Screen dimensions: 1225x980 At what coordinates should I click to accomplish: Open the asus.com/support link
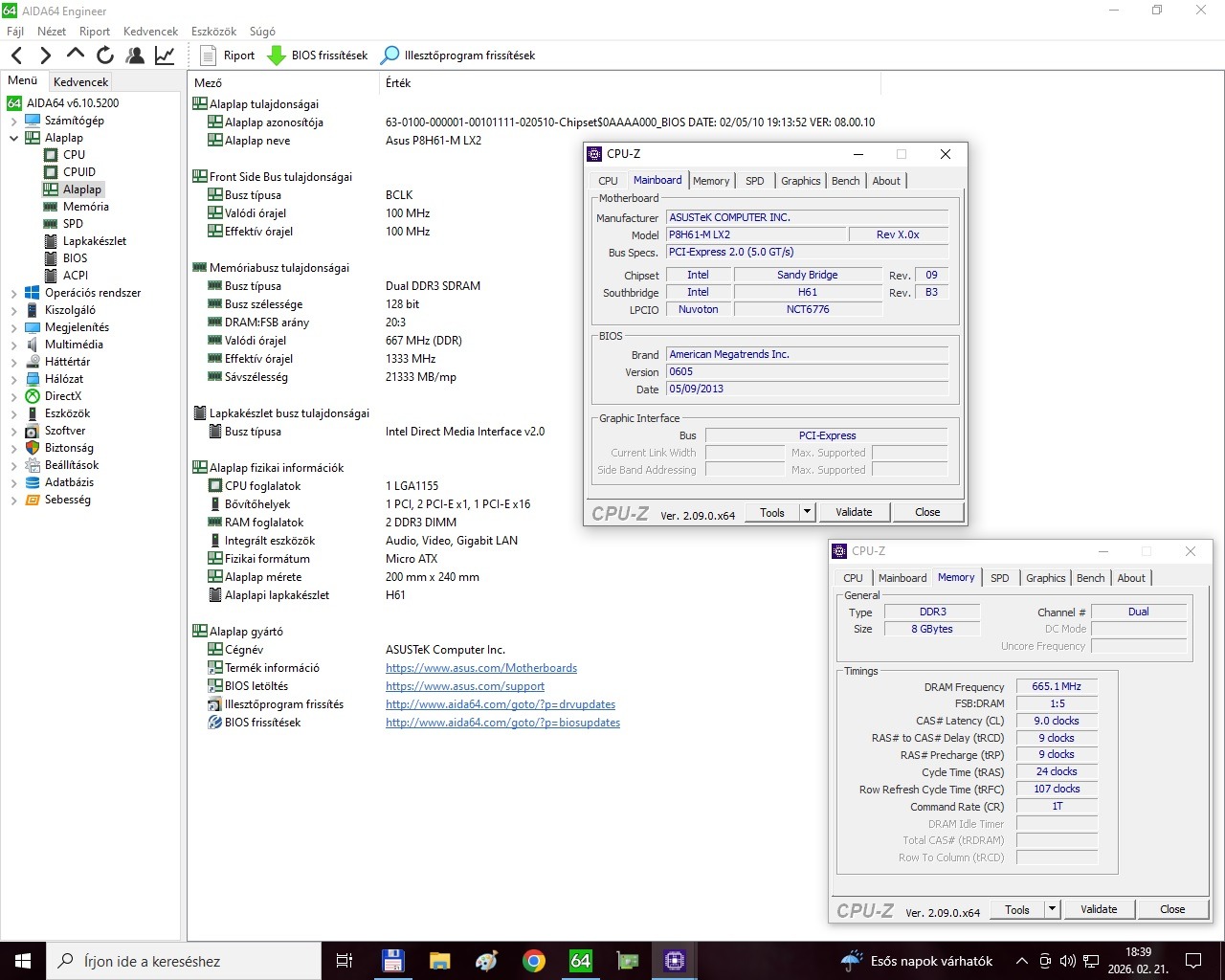[x=465, y=686]
